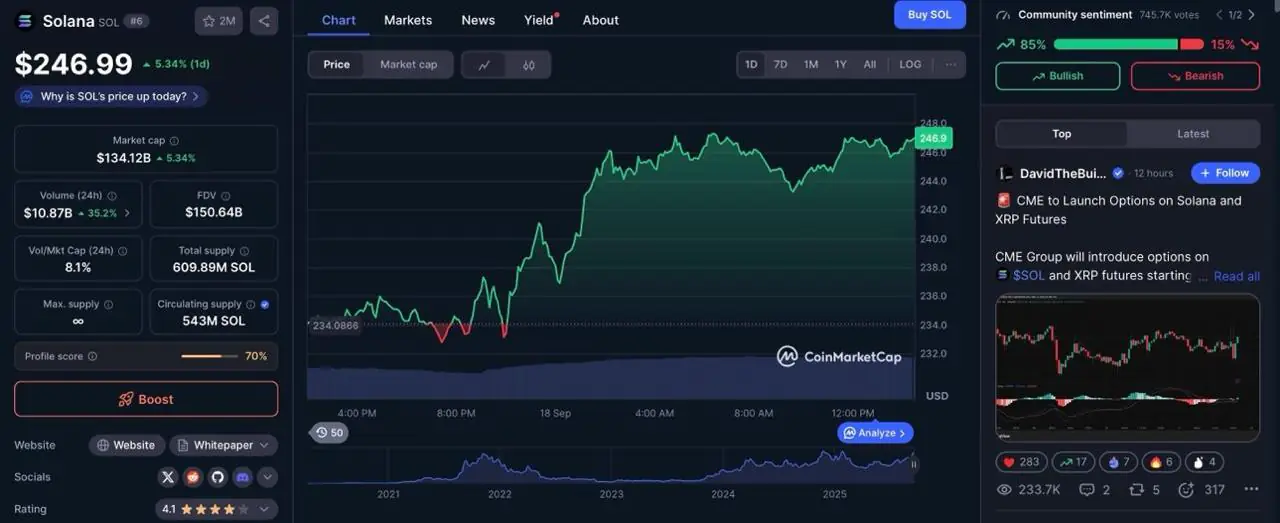
Task: Select 1Y time range
Action: [841, 64]
